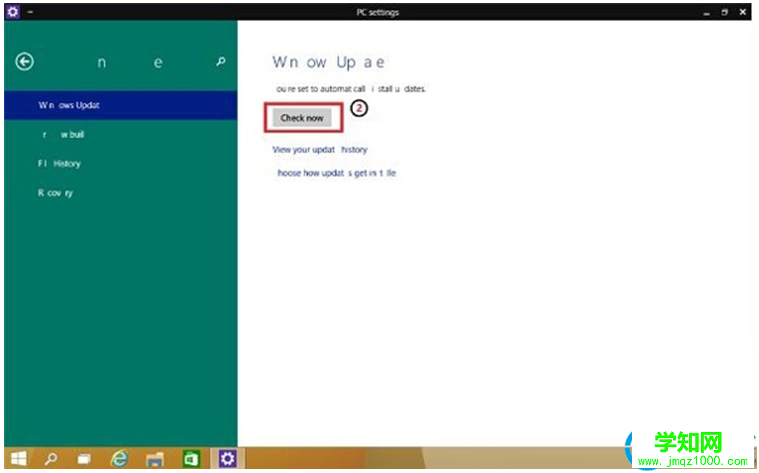Open View your update history link
The height and width of the screenshot is (473, 759).
320,150
